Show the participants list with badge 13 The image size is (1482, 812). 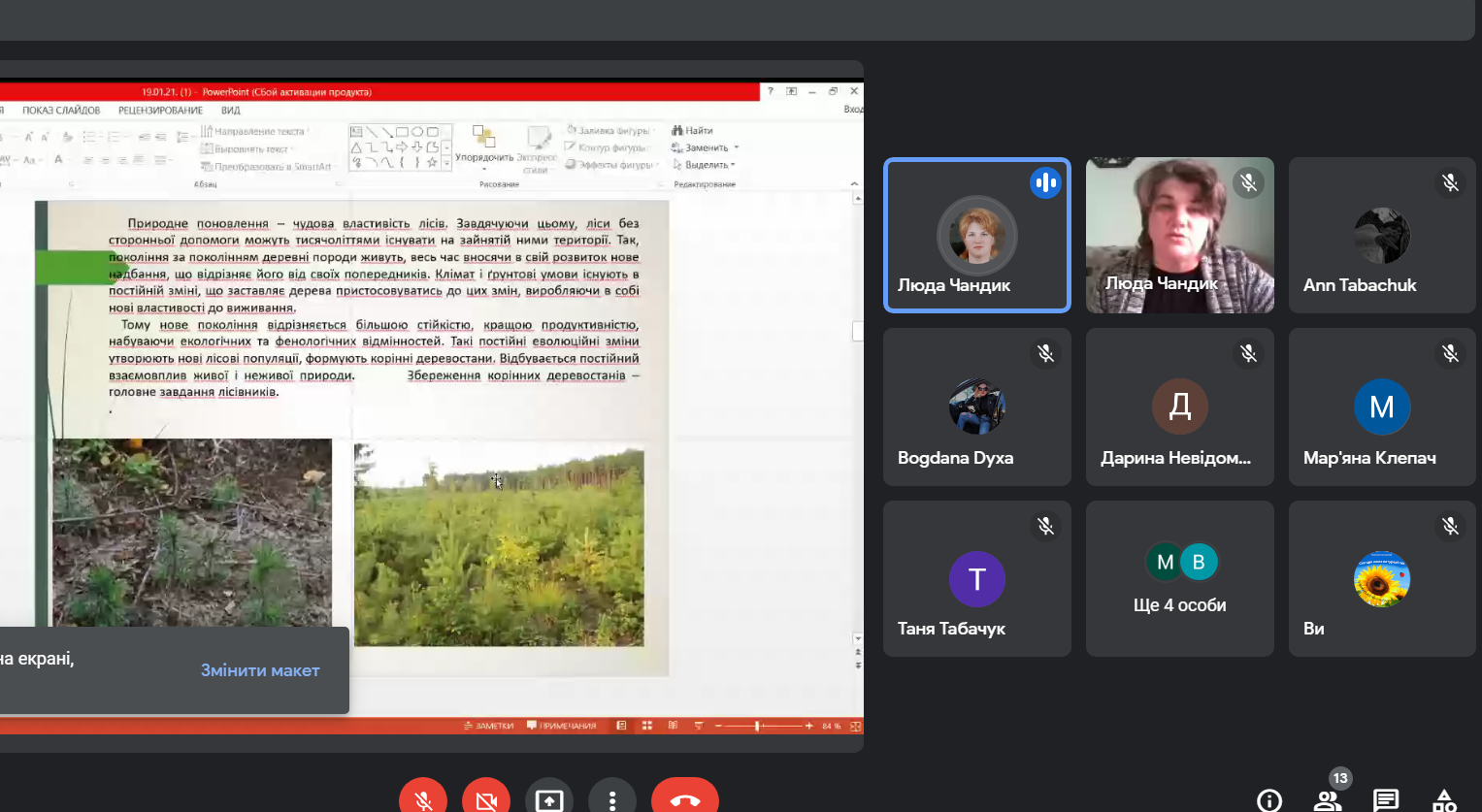1328,799
